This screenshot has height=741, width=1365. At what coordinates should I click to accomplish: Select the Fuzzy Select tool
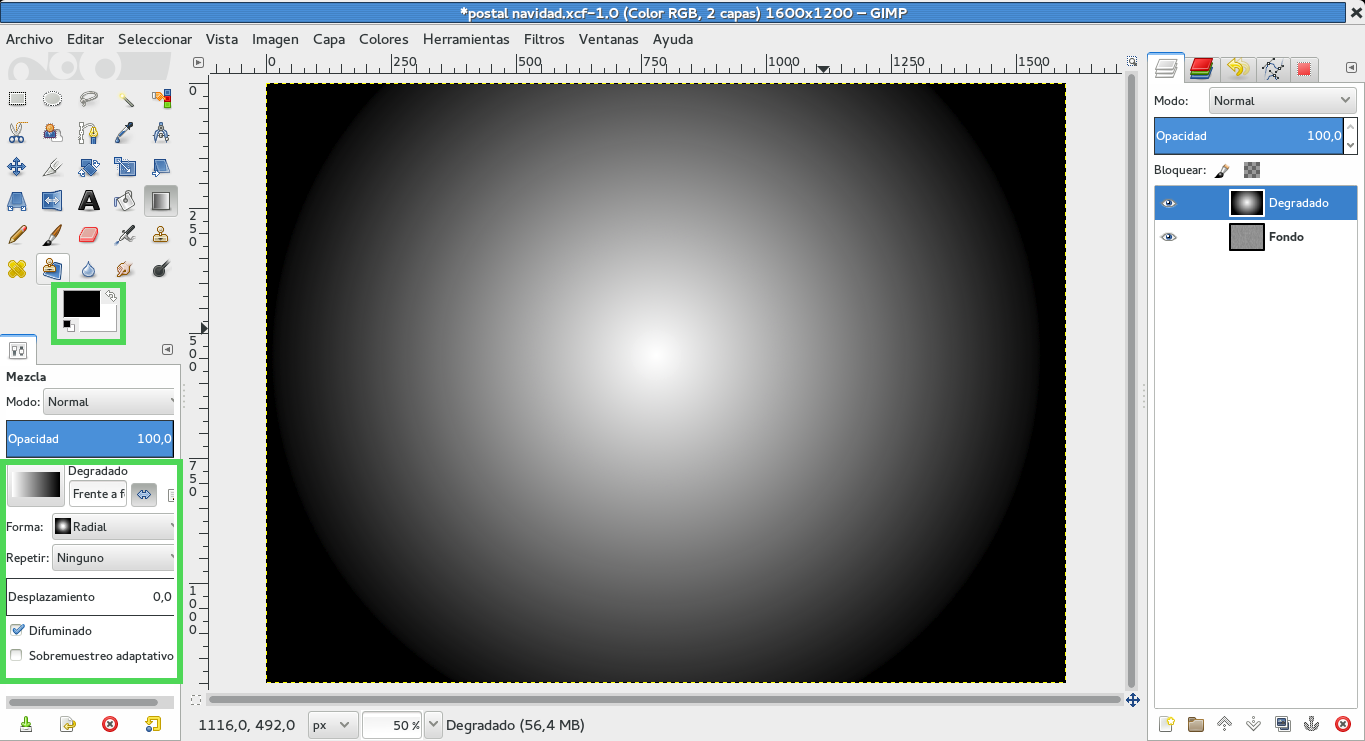pyautogui.click(x=124, y=98)
